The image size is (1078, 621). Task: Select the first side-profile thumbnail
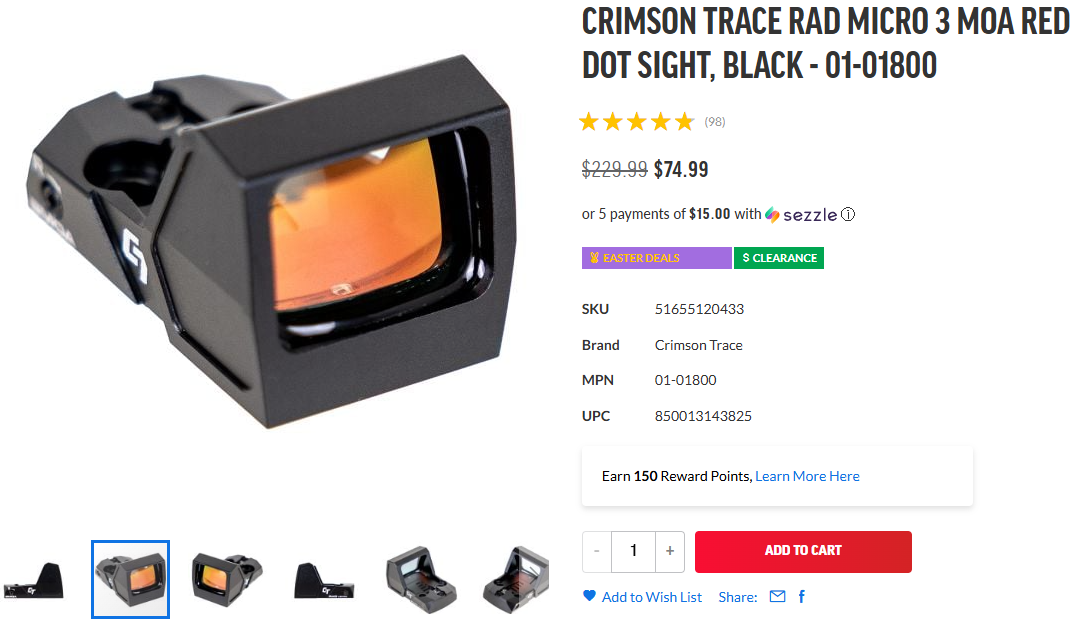pos(34,580)
